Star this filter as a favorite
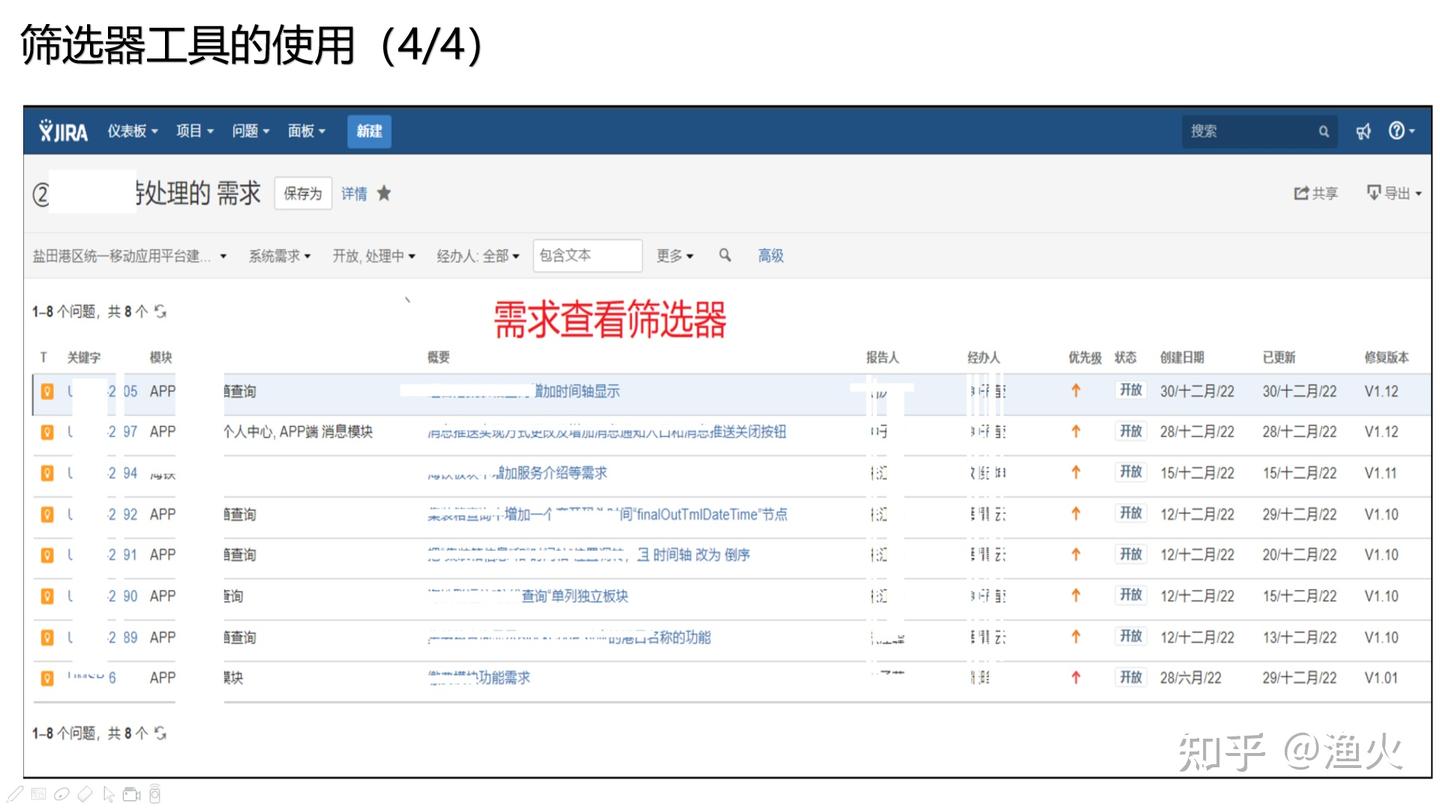Viewport: 1440px width, 810px height. [384, 193]
